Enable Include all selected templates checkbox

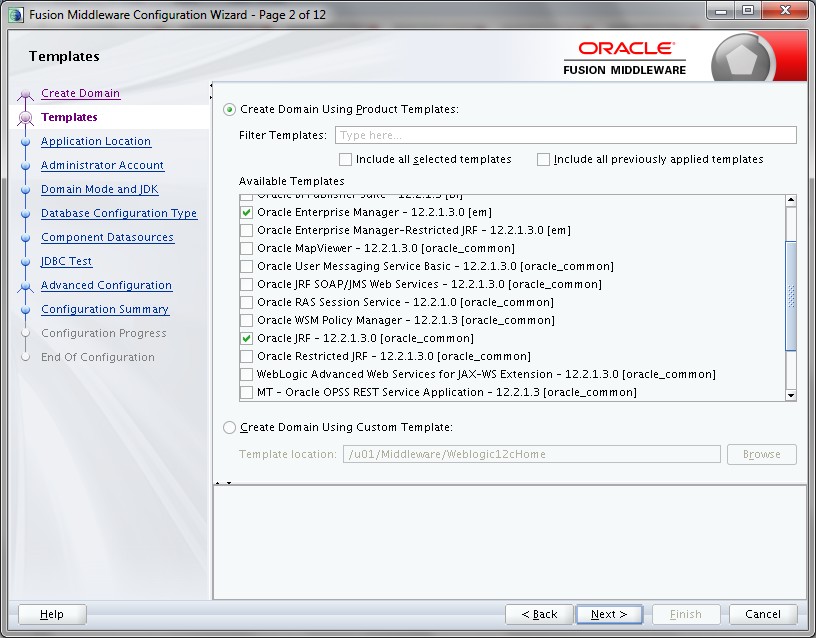click(345, 159)
